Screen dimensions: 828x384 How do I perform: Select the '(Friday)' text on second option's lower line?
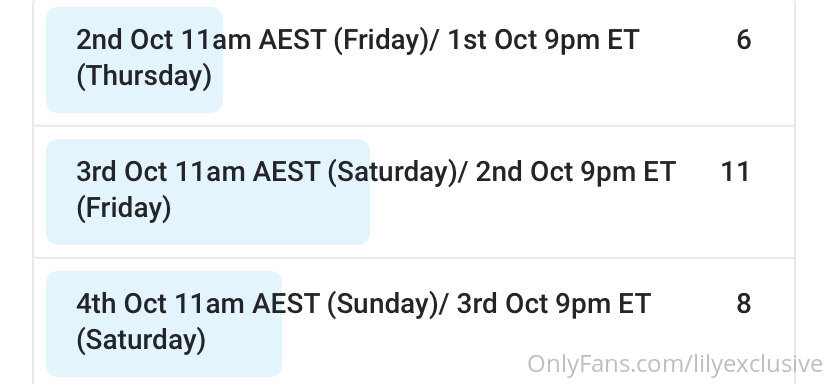(x=124, y=209)
